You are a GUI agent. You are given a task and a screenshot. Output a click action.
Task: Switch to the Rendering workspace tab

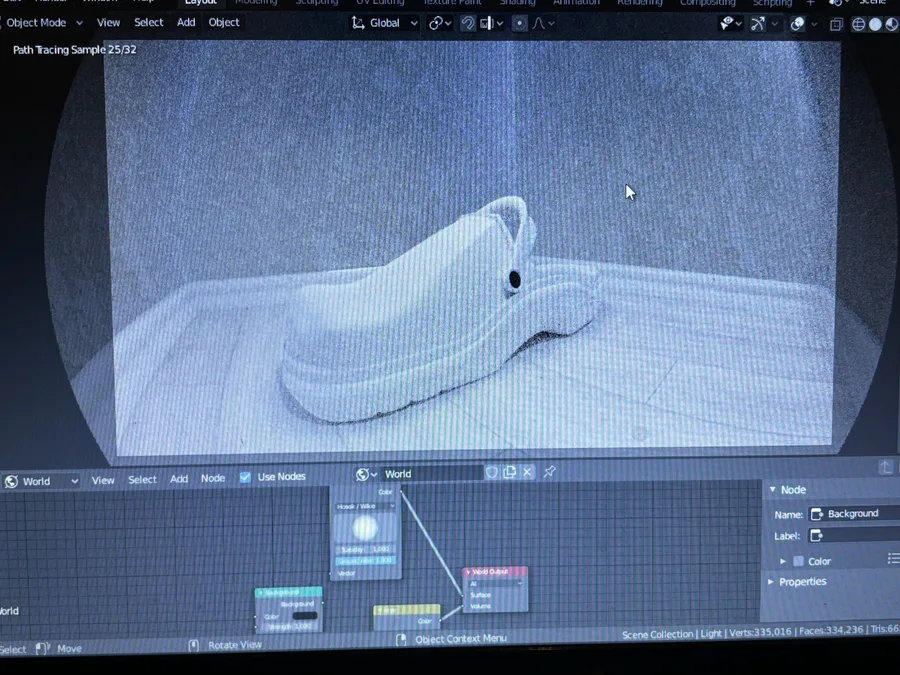click(640, 2)
